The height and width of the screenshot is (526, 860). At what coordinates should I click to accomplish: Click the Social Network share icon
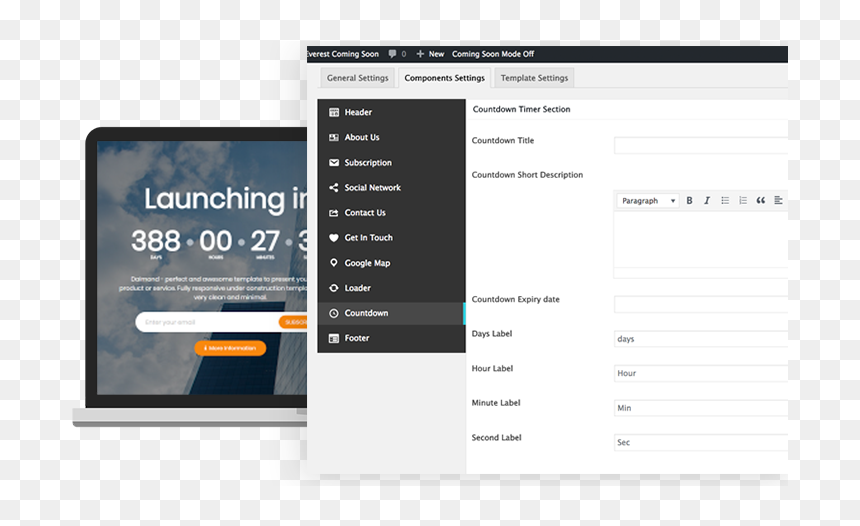[x=333, y=188]
